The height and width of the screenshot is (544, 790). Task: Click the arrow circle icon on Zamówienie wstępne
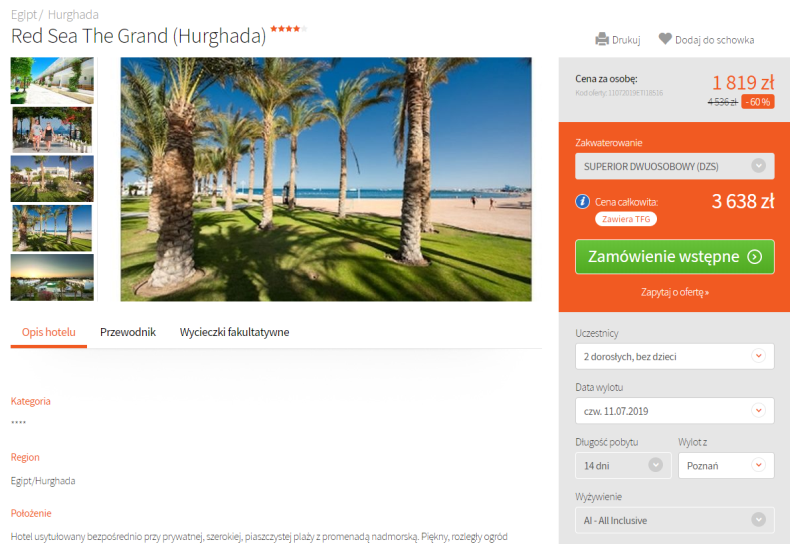tap(754, 257)
